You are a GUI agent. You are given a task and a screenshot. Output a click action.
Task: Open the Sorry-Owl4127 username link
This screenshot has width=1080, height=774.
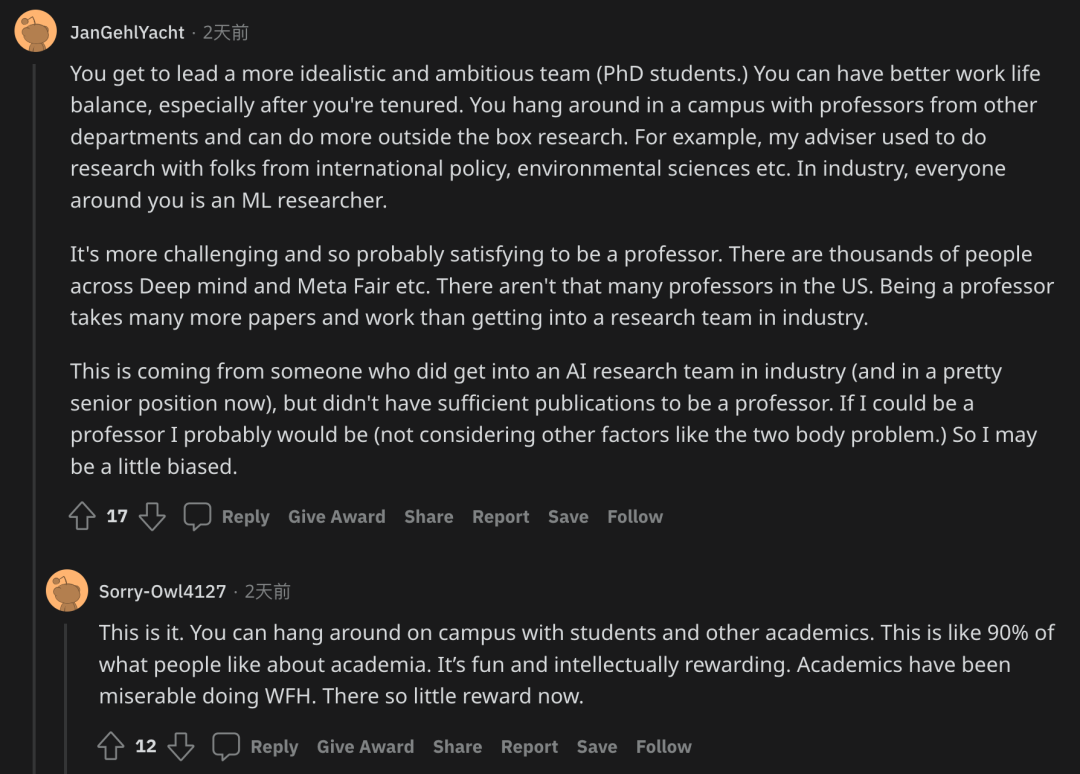162,592
